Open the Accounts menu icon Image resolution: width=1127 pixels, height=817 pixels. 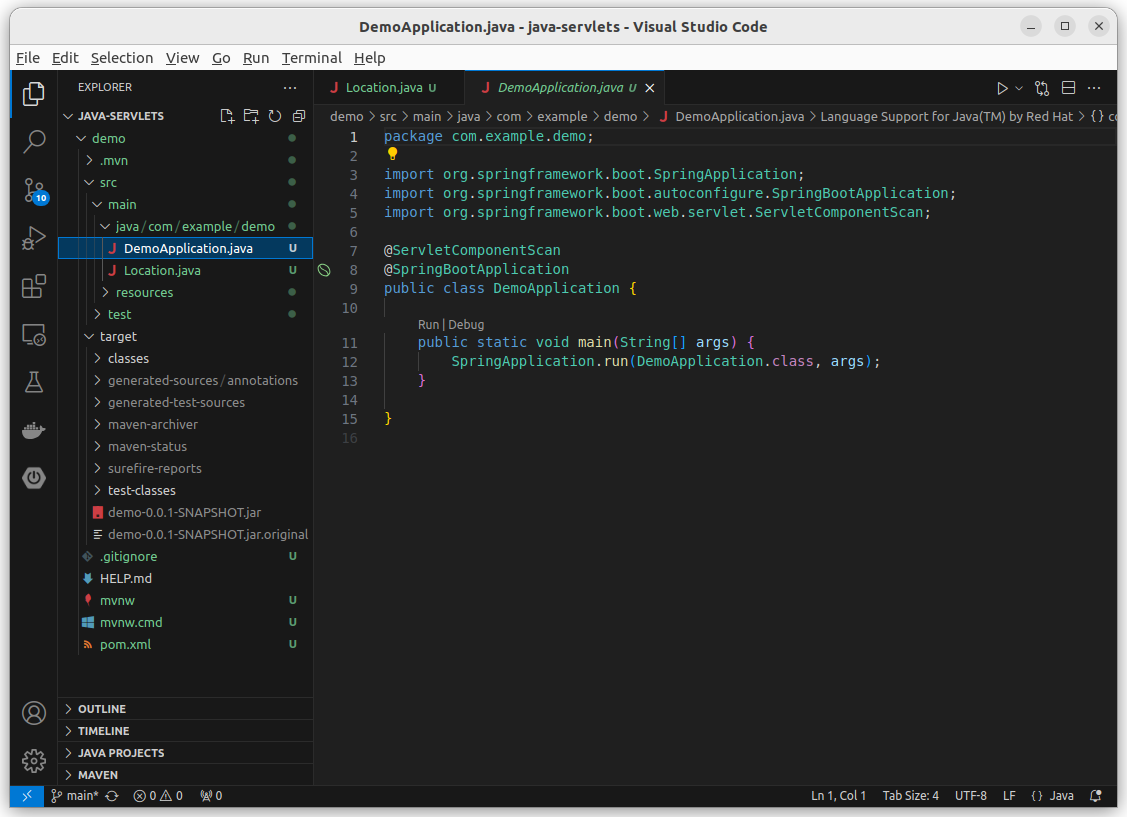coord(34,713)
